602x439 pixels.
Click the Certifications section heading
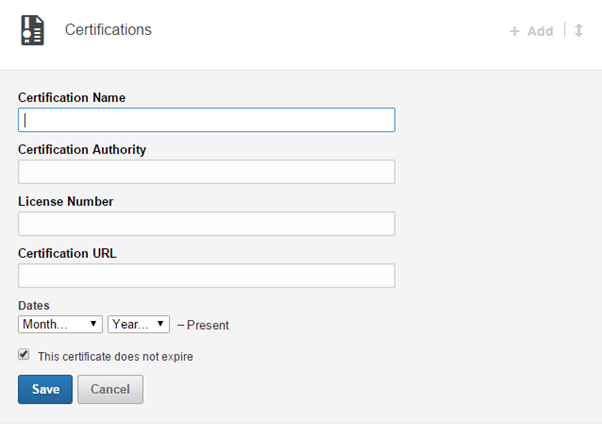coord(108,30)
